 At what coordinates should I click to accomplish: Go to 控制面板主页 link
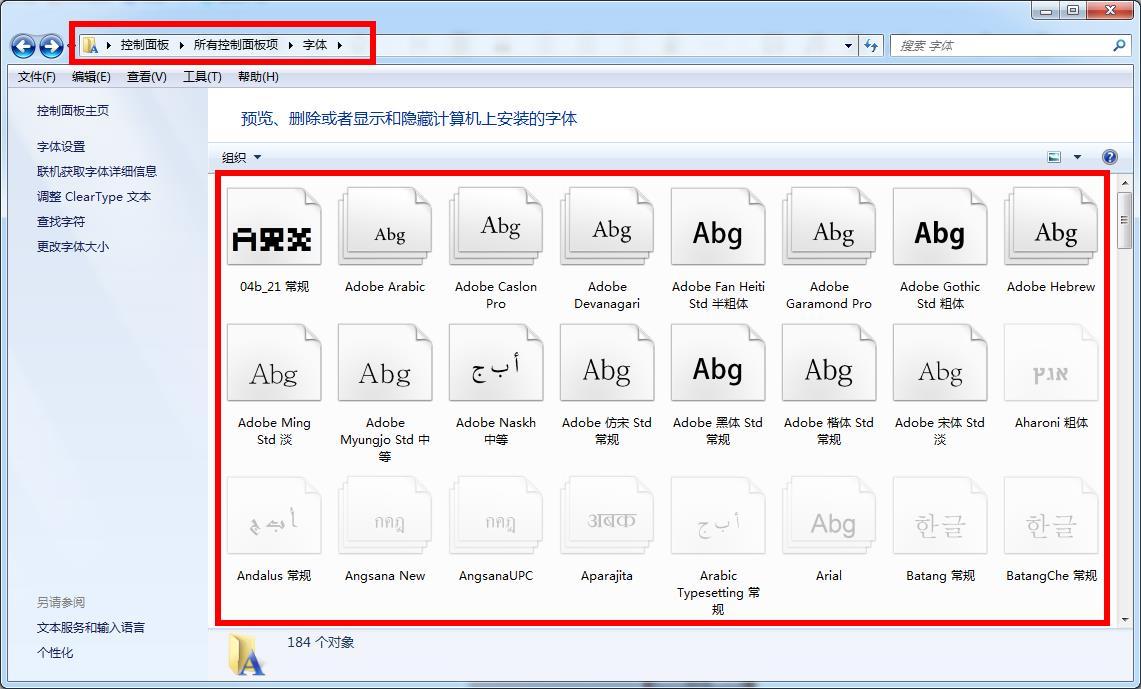point(73,111)
